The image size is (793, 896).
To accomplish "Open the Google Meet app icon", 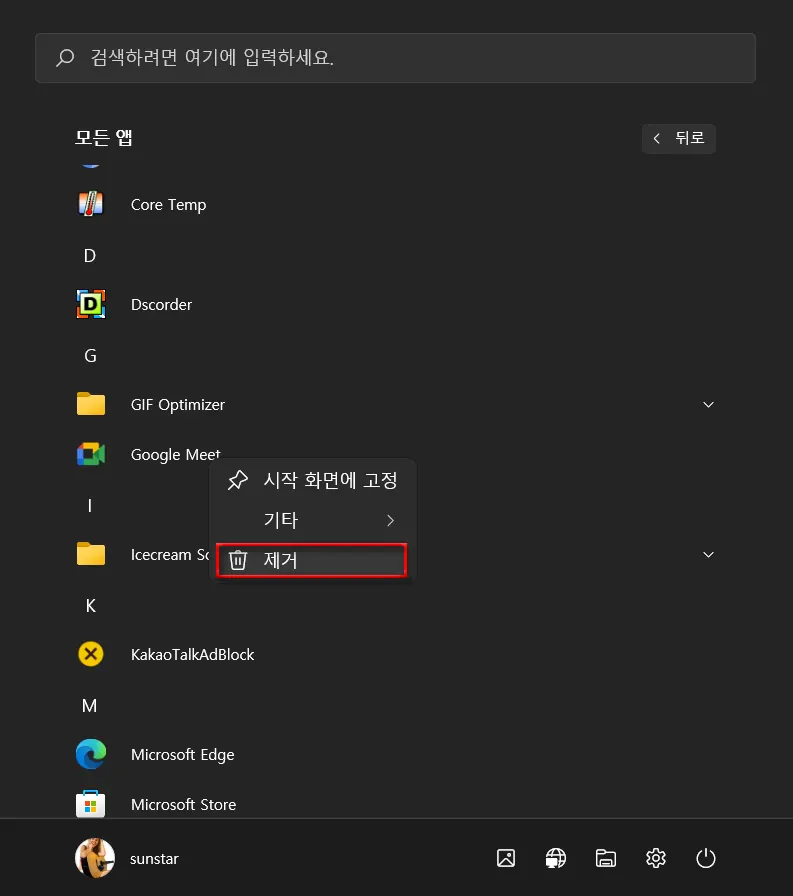I will [91, 454].
